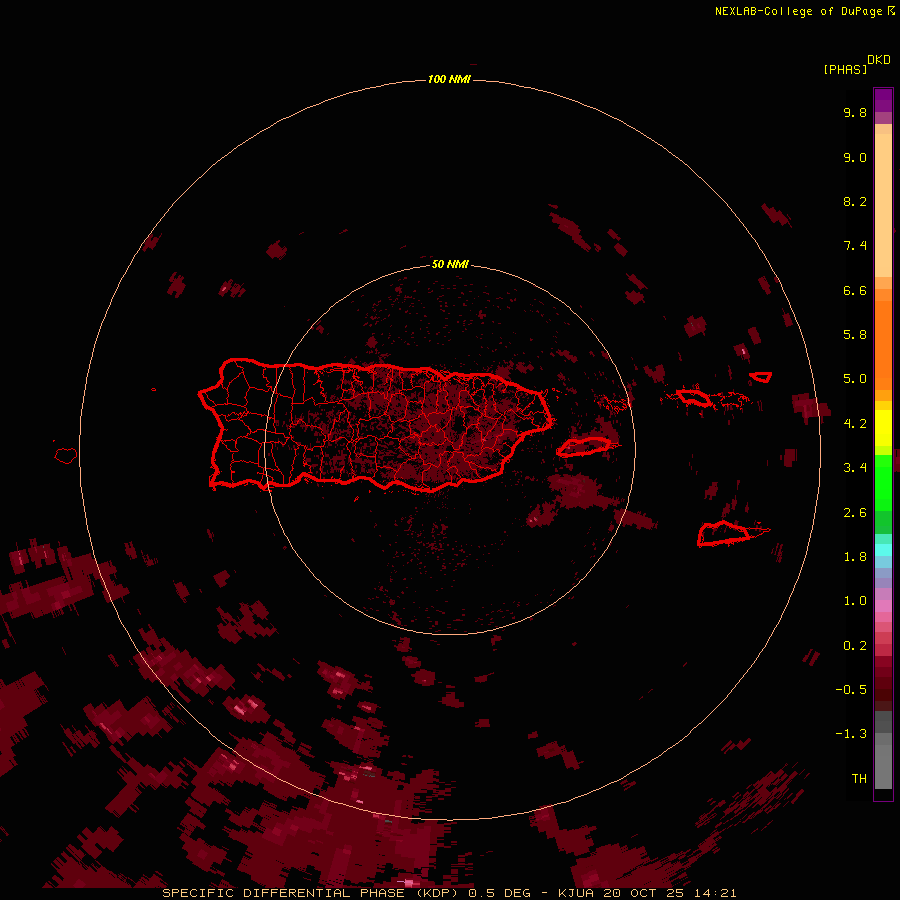
Task: Select the purple swatch at top of scale
Action: coord(883,100)
